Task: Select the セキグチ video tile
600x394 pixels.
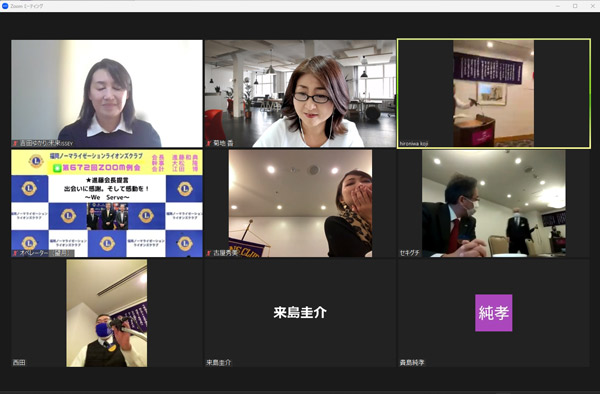Action: click(x=494, y=203)
